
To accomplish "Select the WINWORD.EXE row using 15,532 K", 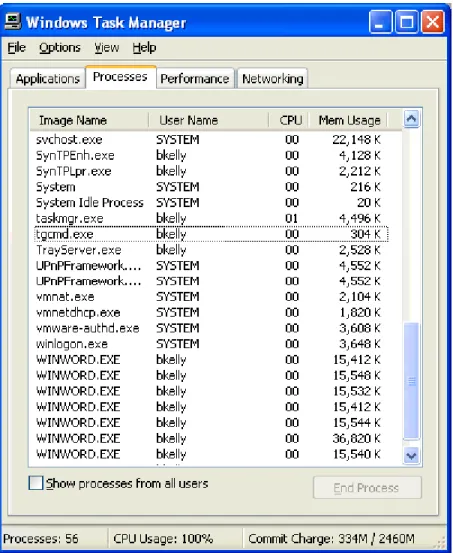I will [x=211, y=391].
